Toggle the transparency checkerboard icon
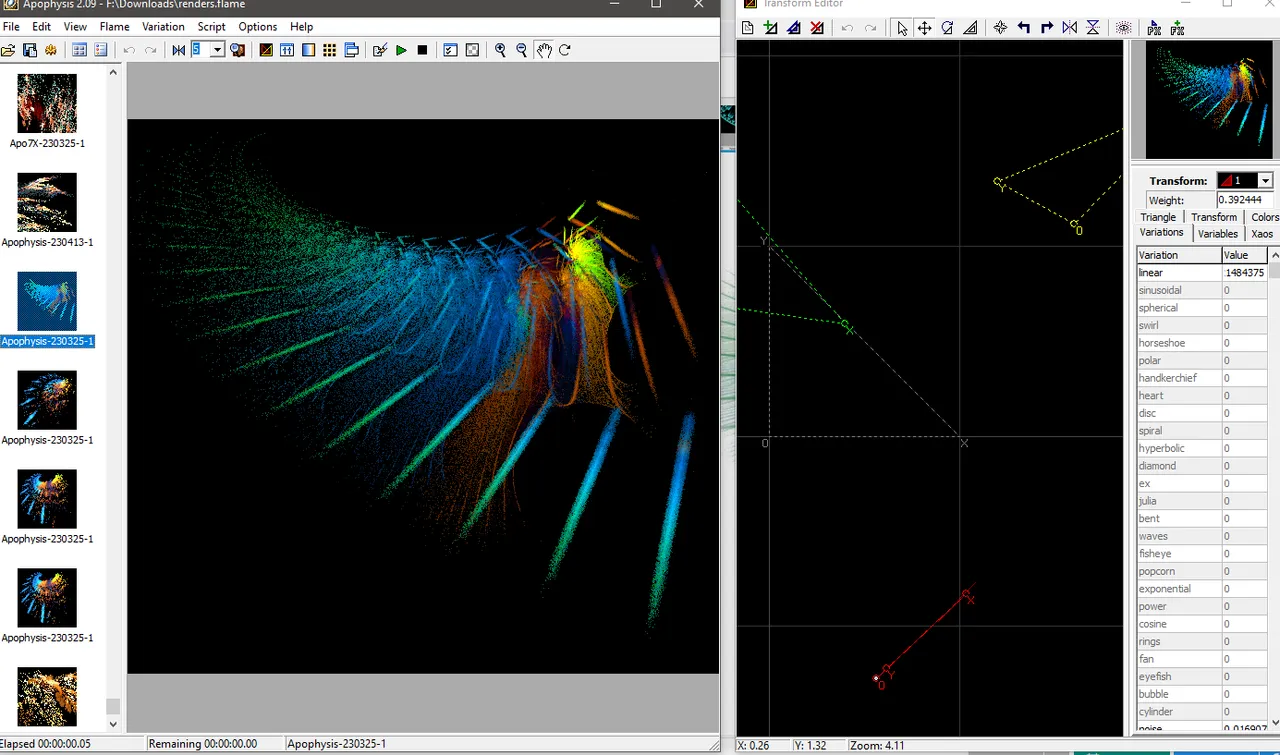The height and width of the screenshot is (755, 1280). point(472,50)
